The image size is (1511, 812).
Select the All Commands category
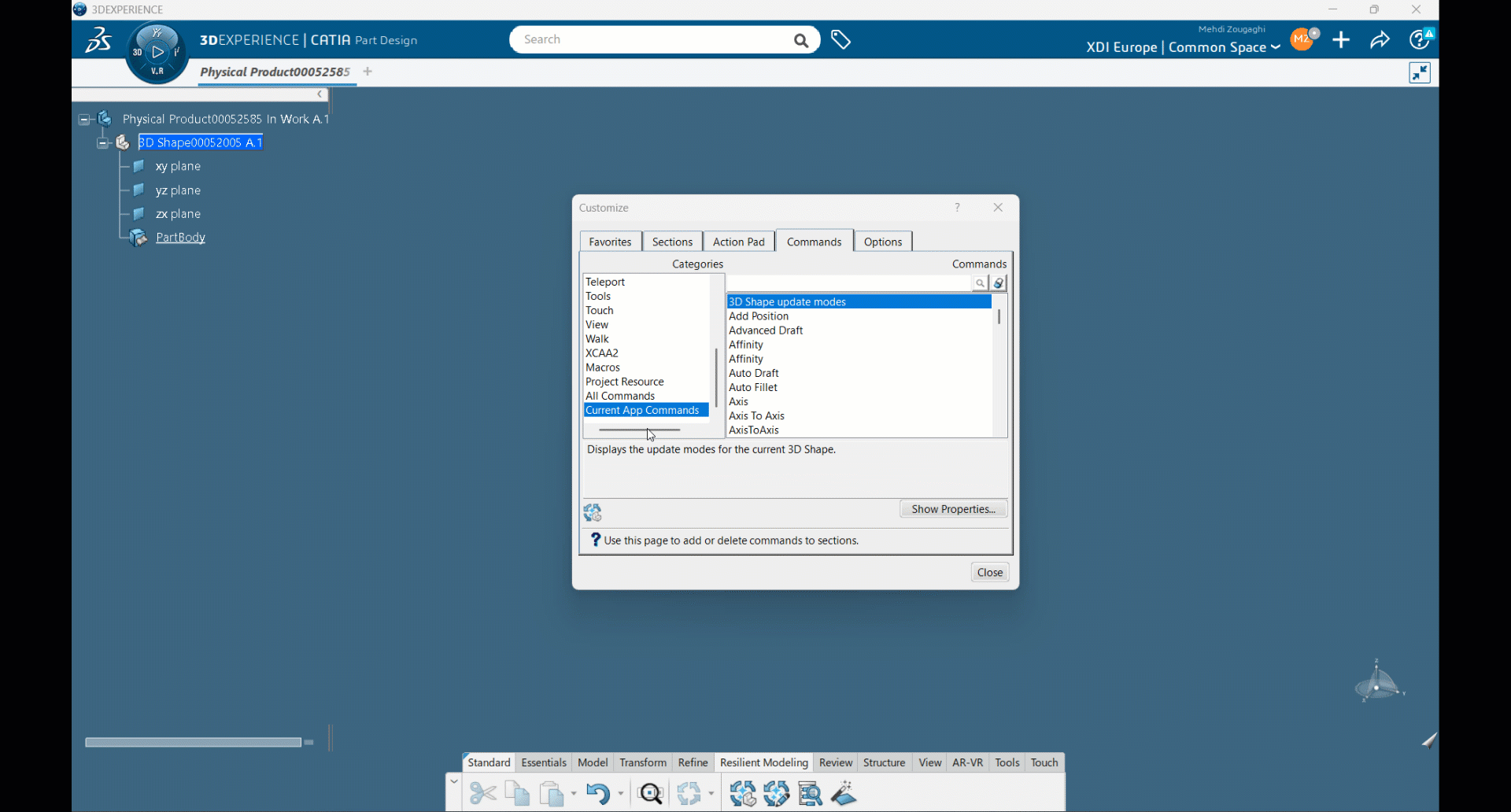(x=620, y=396)
